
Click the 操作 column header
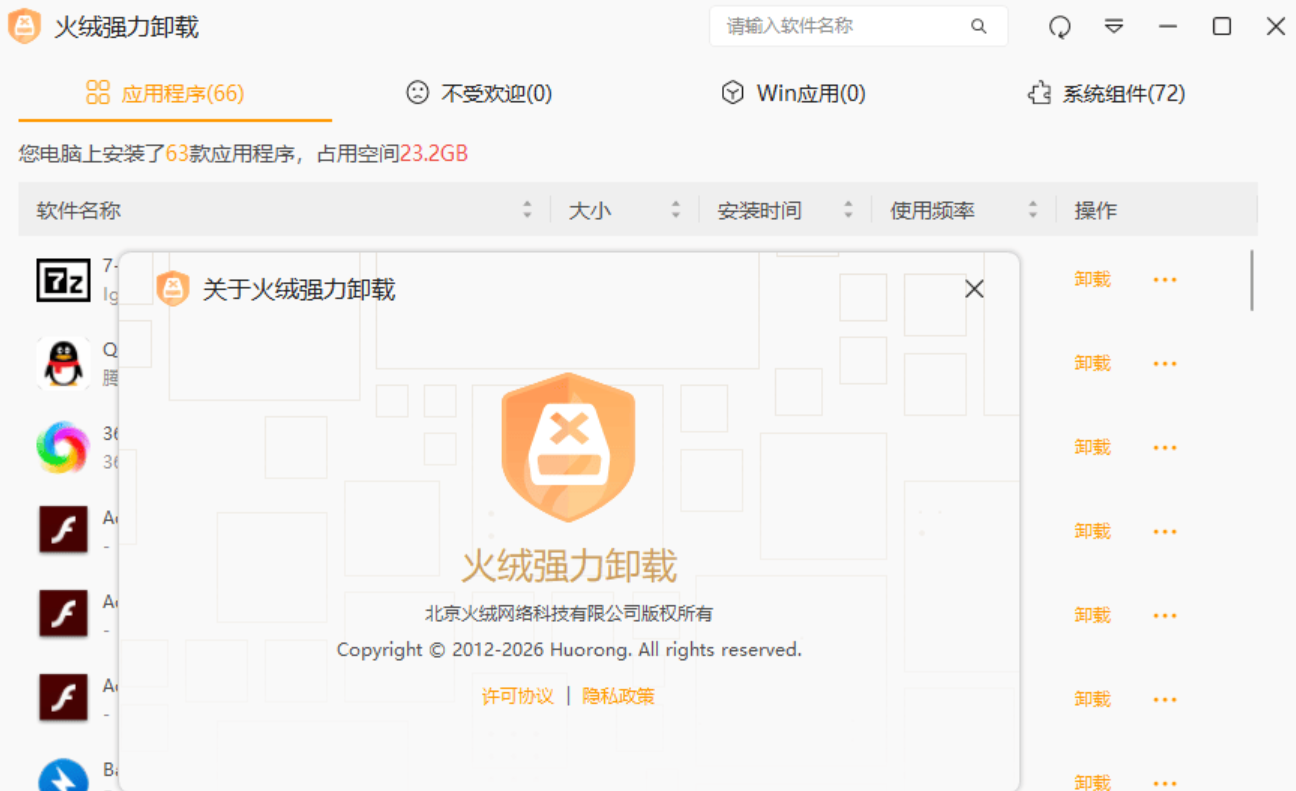(x=1096, y=211)
